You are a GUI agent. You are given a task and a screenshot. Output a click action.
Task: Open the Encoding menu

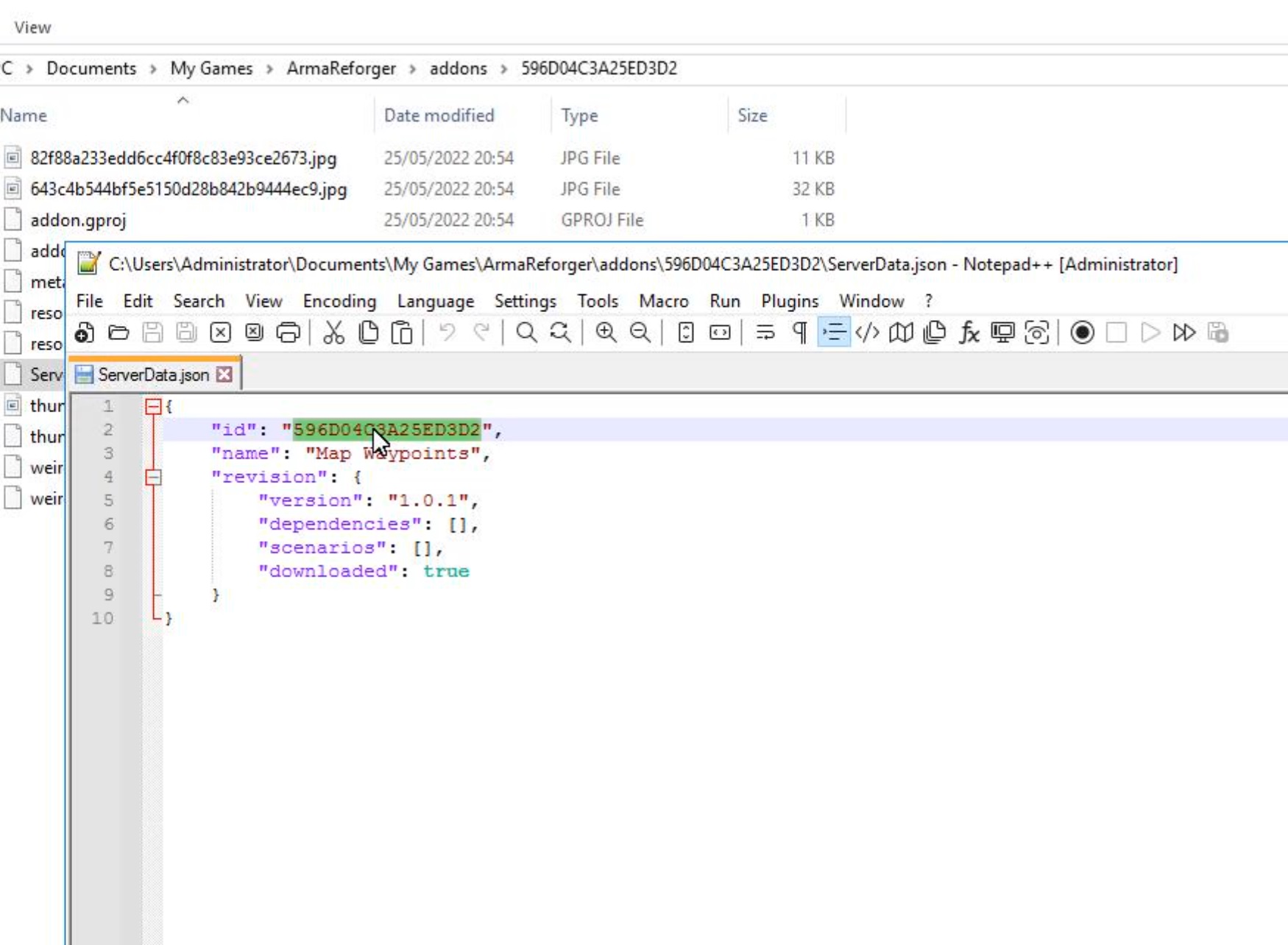(x=339, y=302)
